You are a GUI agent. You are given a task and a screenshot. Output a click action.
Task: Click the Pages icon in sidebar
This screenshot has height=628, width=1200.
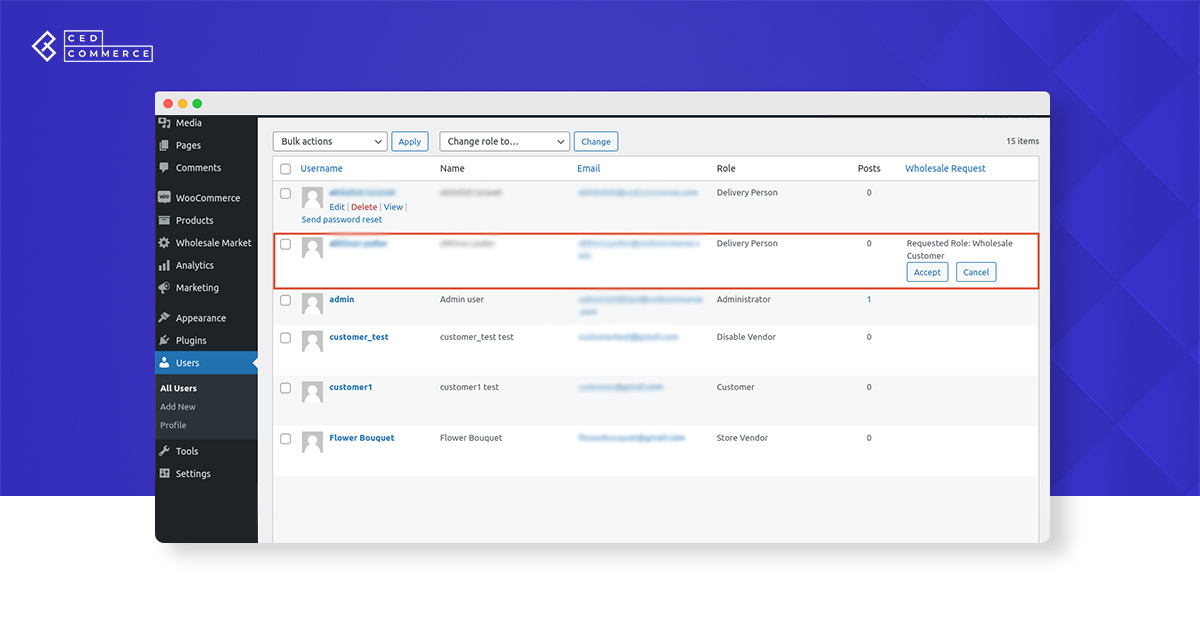[x=164, y=145]
